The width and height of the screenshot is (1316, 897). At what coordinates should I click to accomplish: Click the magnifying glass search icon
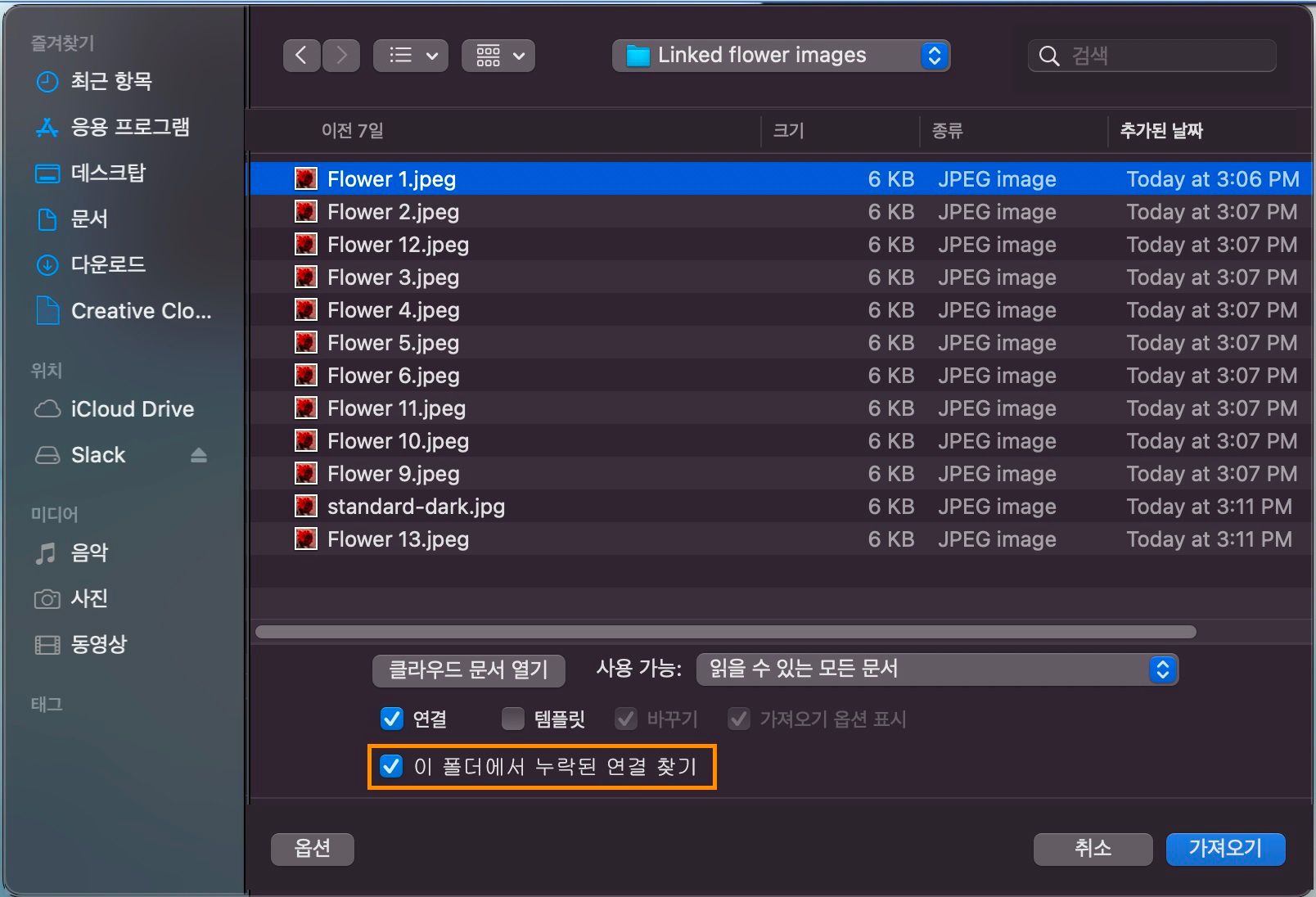pyautogui.click(x=1048, y=56)
